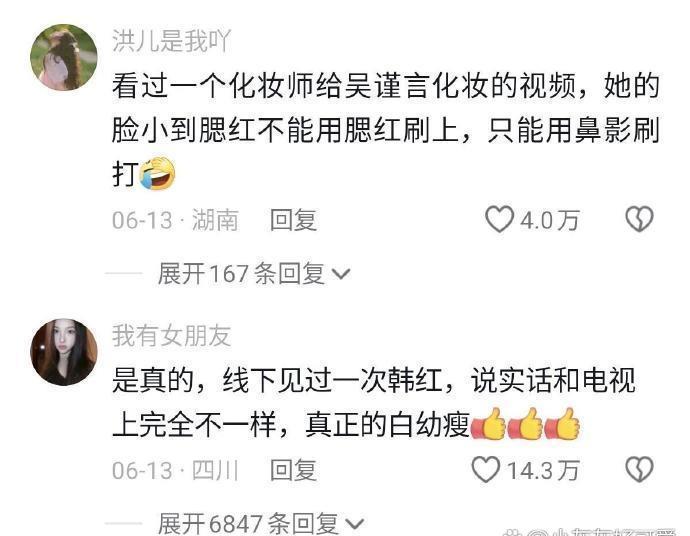Open username 洪儿是我吖
690x536 pixels.
tap(171, 41)
